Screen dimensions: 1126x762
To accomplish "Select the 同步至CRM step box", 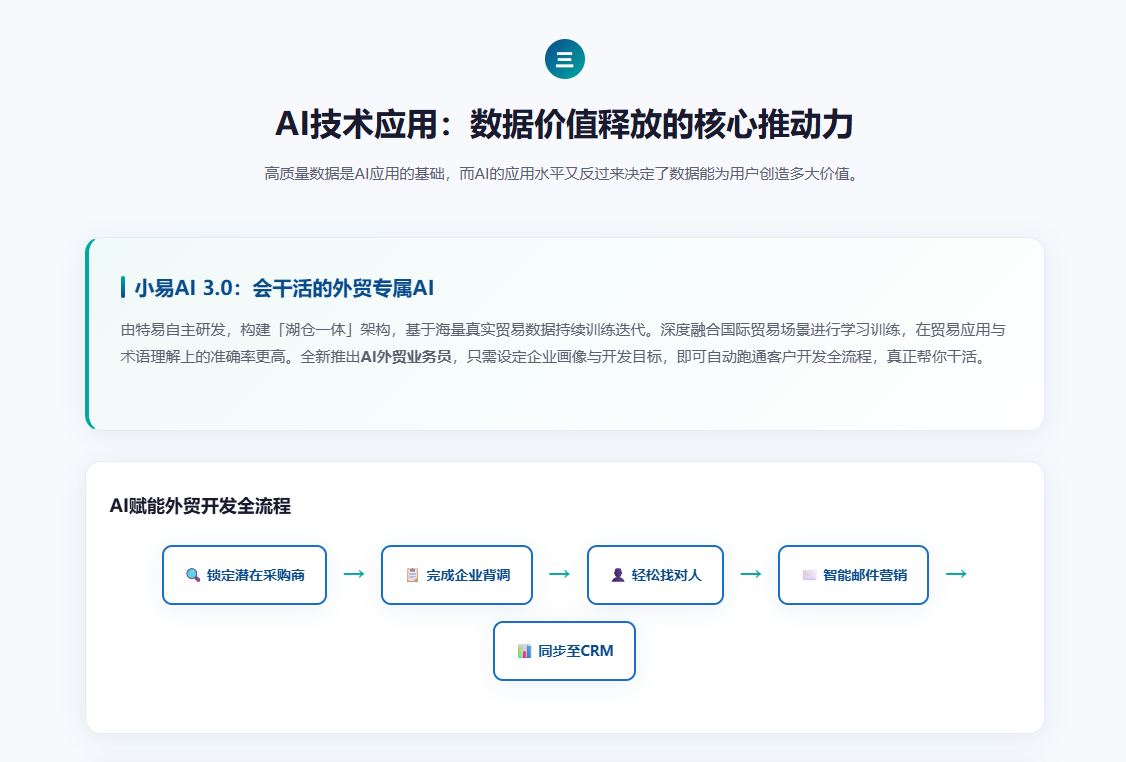I will pos(564,651).
